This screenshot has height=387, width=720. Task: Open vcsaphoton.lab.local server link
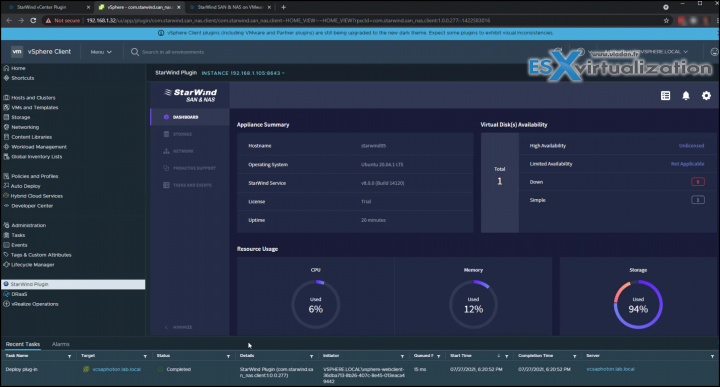[610, 369]
